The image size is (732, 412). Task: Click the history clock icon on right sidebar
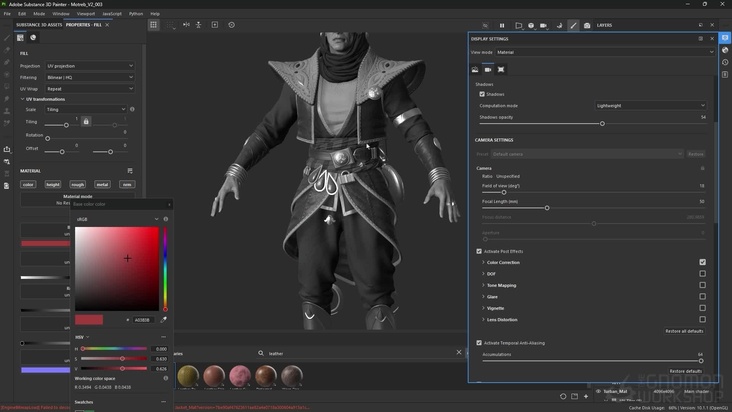click(x=725, y=62)
